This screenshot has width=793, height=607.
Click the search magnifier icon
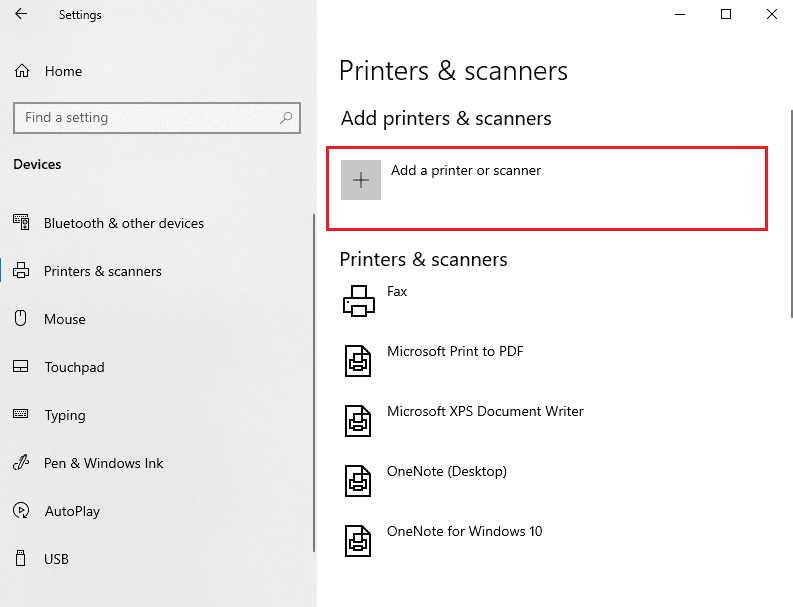point(286,118)
